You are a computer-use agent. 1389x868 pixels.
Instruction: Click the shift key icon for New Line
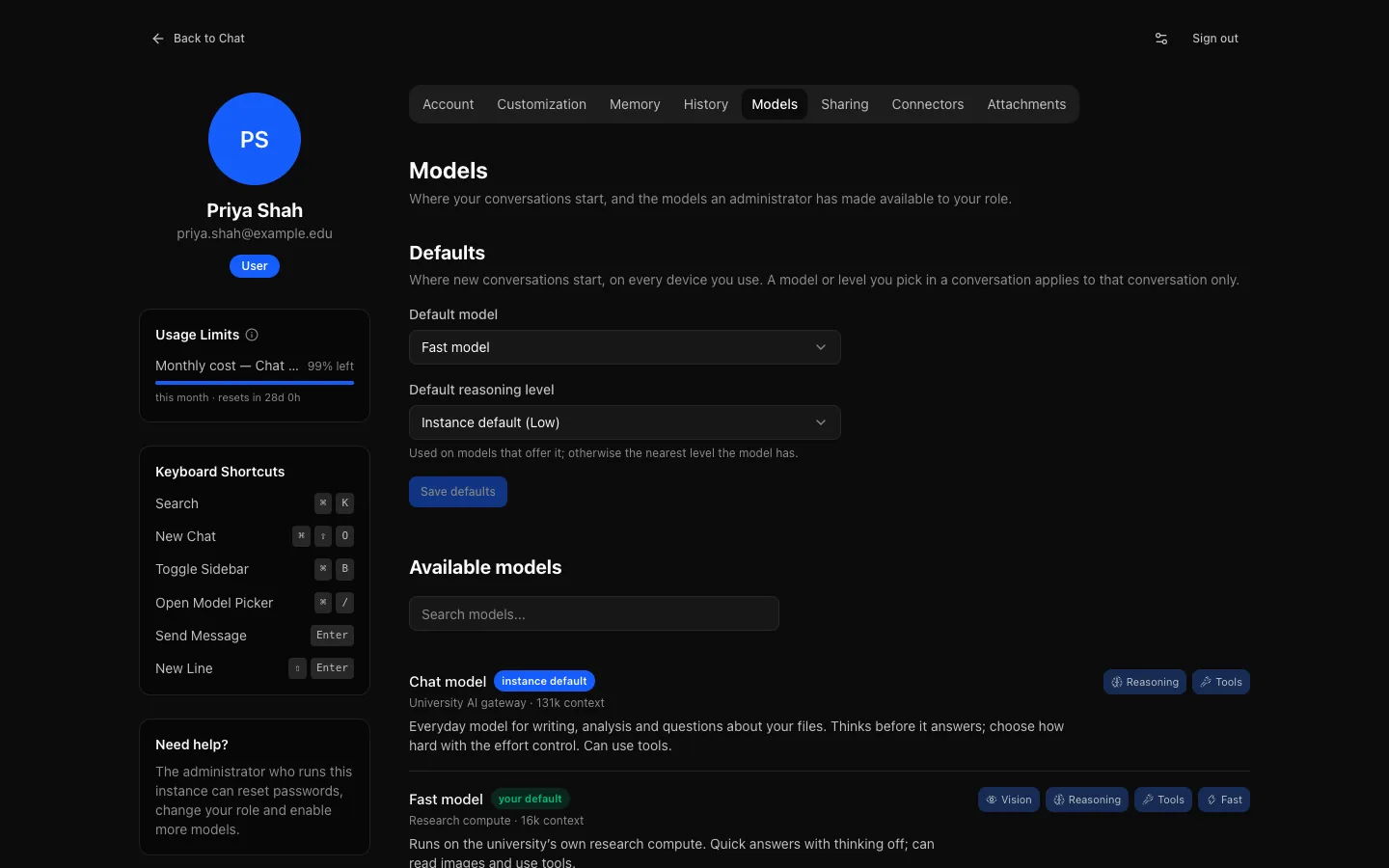click(x=298, y=668)
